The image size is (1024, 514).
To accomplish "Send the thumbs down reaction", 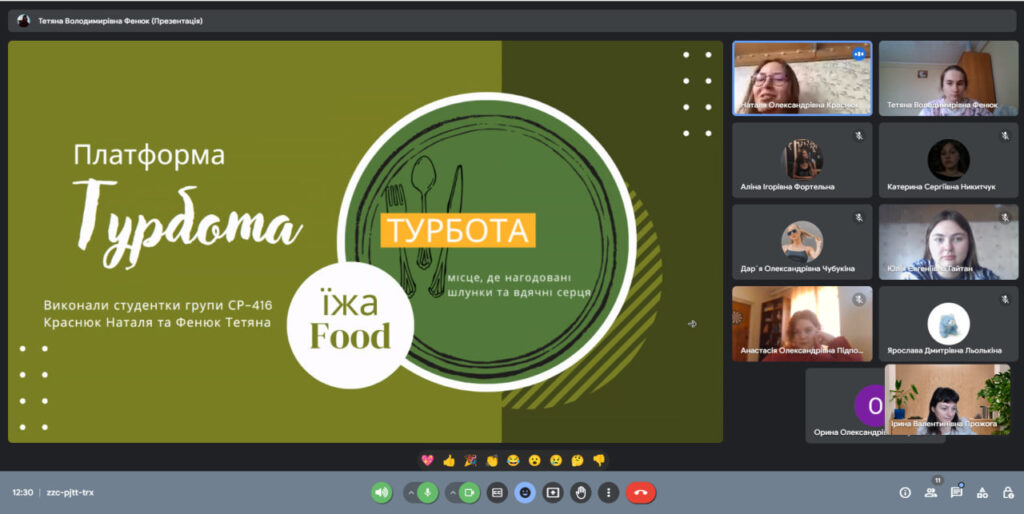I will (x=599, y=460).
